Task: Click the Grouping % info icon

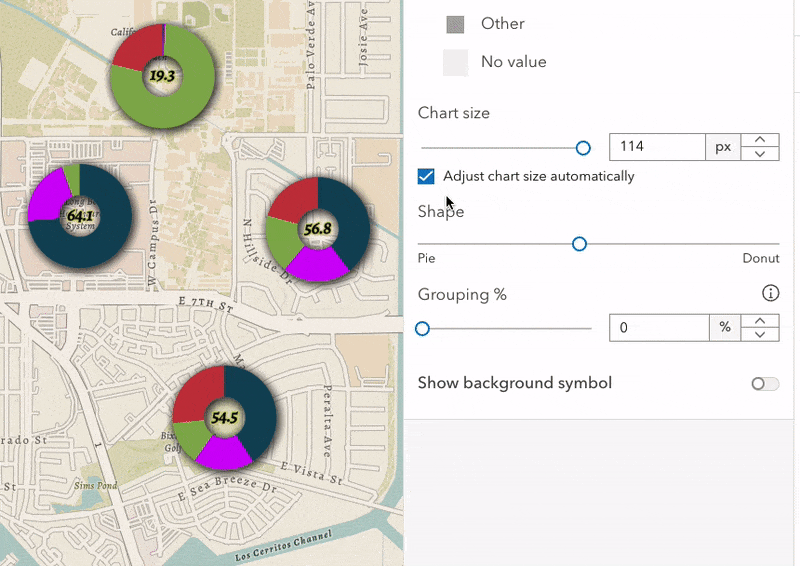Action: (x=770, y=293)
